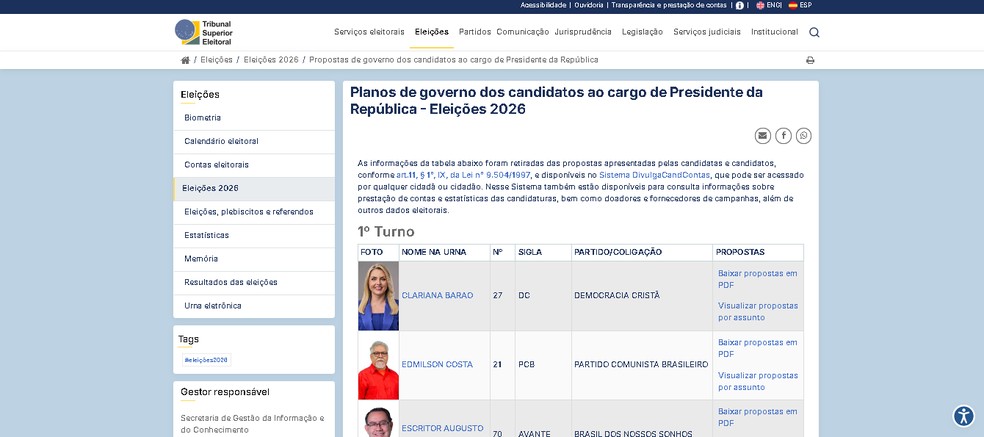Click the NOME NA URNA column header
Viewport: 984px width, 437px height.
click(x=444, y=252)
